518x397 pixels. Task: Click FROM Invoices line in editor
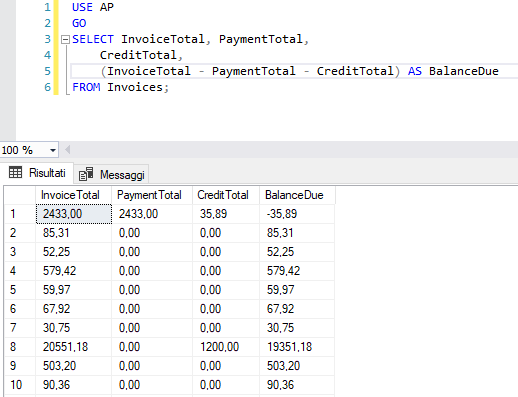[x=121, y=87]
